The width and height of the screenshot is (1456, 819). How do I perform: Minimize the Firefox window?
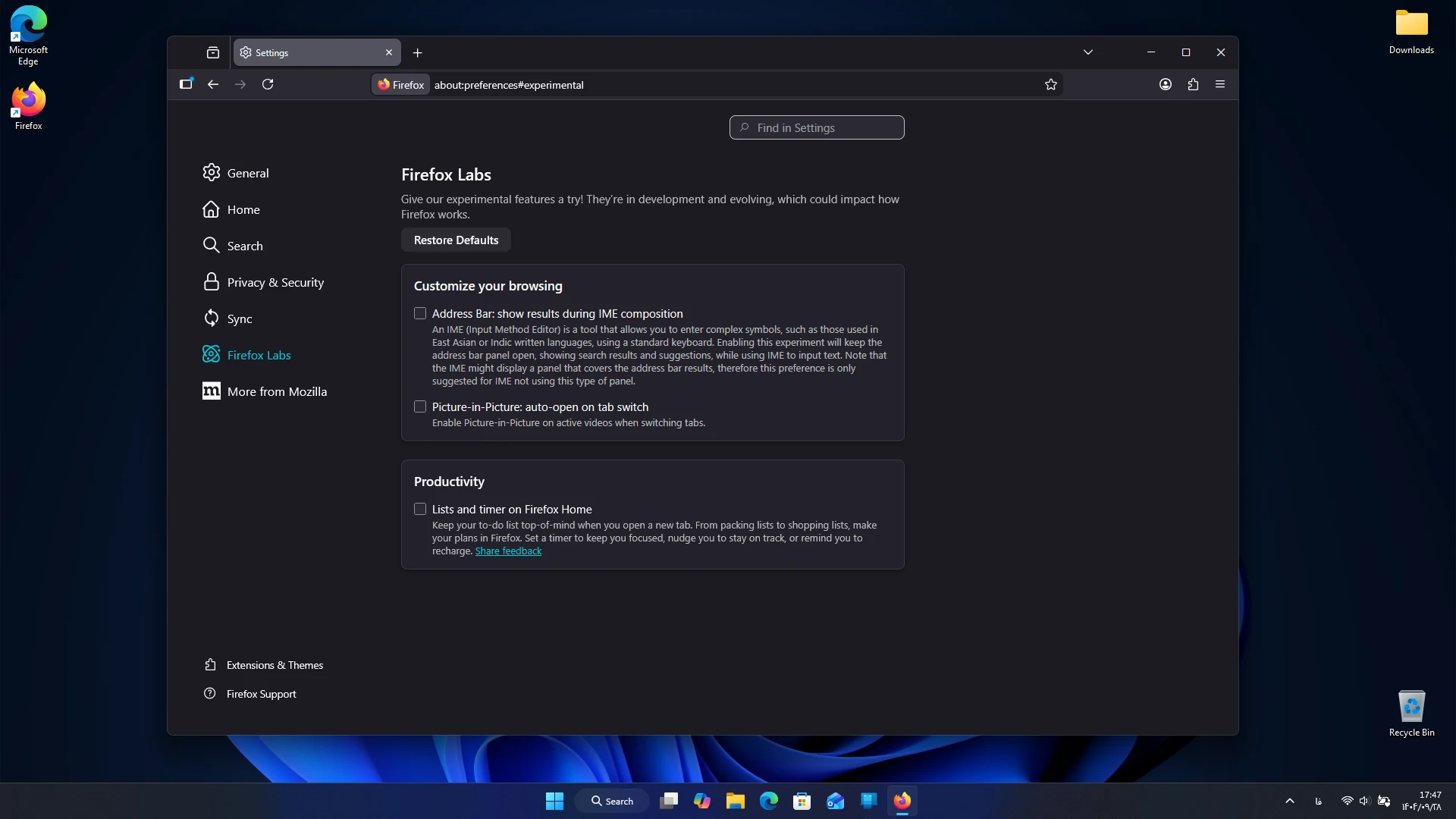[x=1151, y=52]
